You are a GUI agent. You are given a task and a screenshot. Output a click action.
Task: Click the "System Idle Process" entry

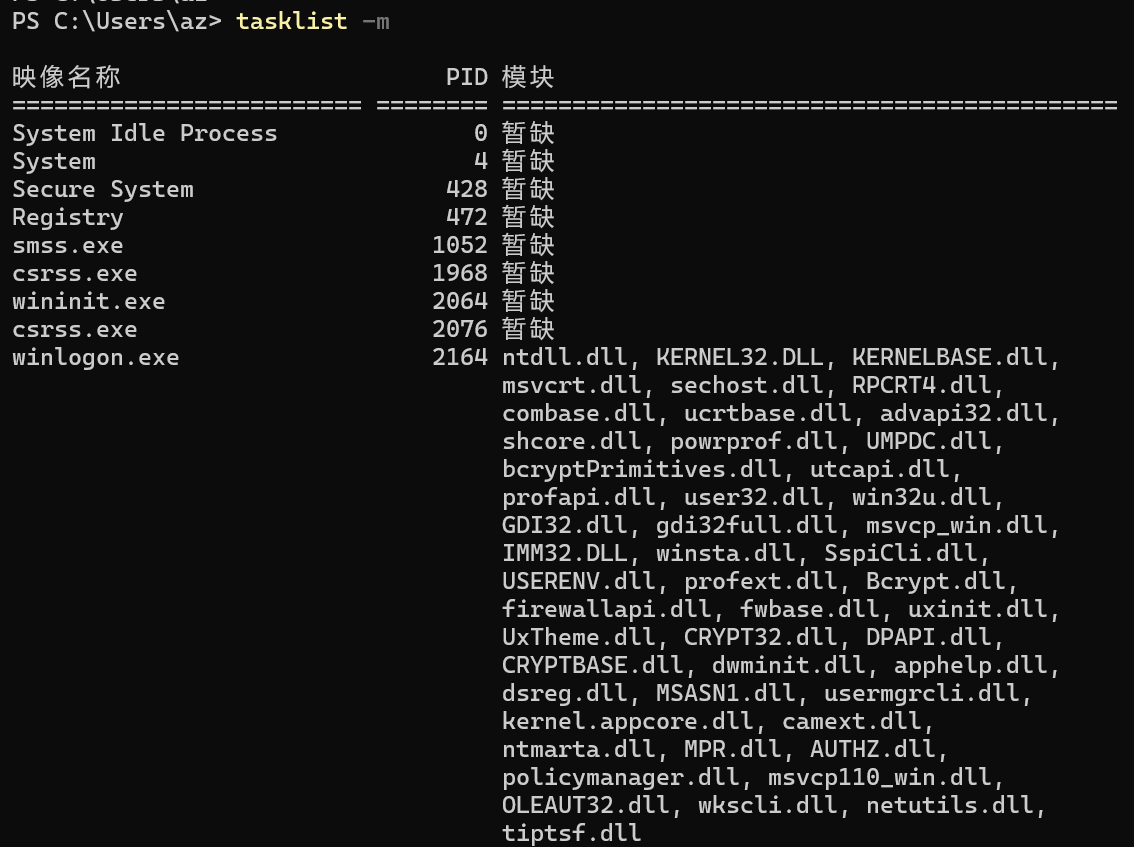[144, 133]
